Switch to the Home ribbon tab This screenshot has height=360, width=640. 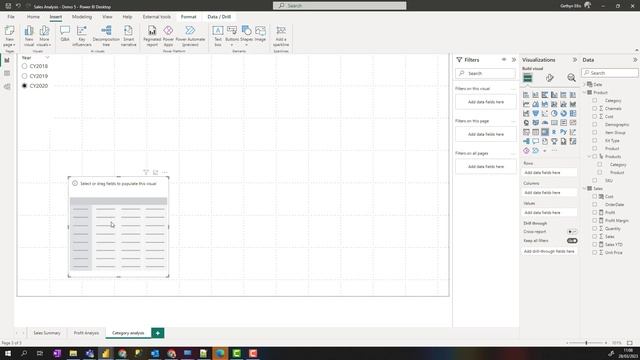coord(33,17)
